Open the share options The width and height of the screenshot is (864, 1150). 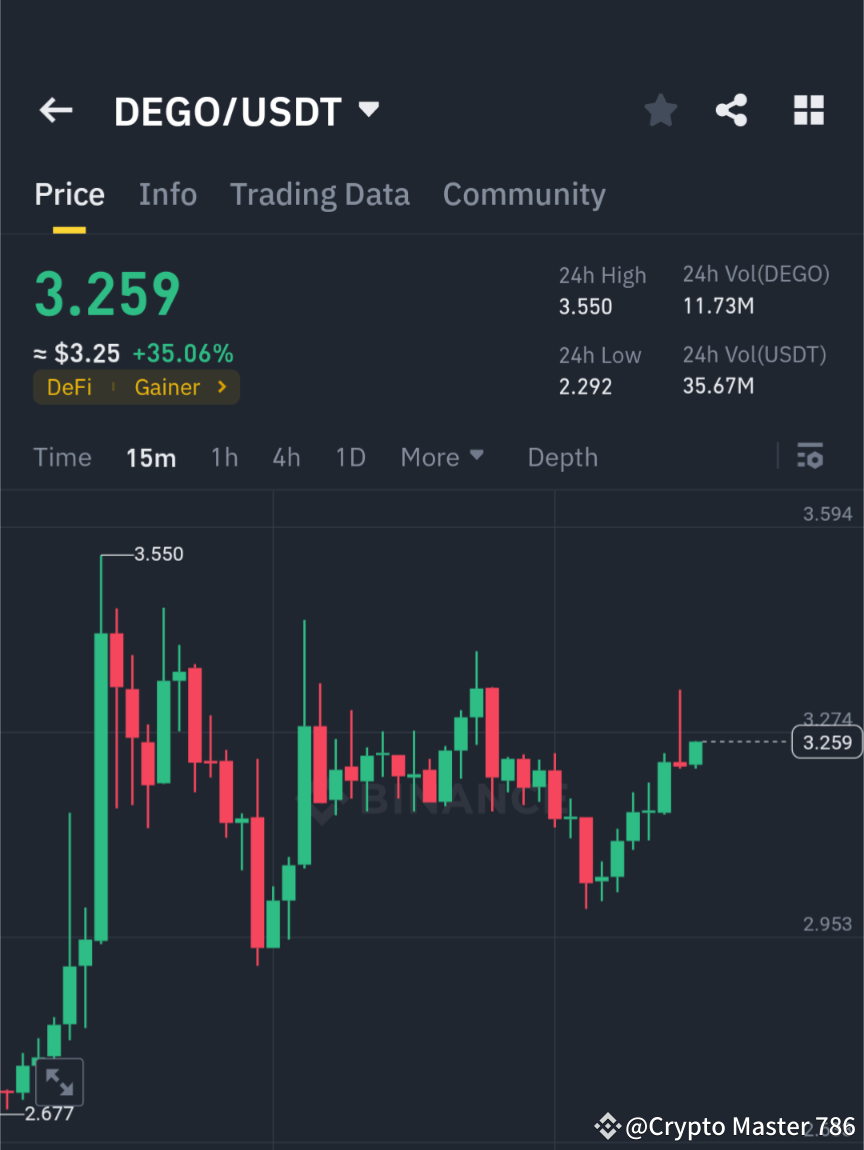pyautogui.click(x=732, y=110)
